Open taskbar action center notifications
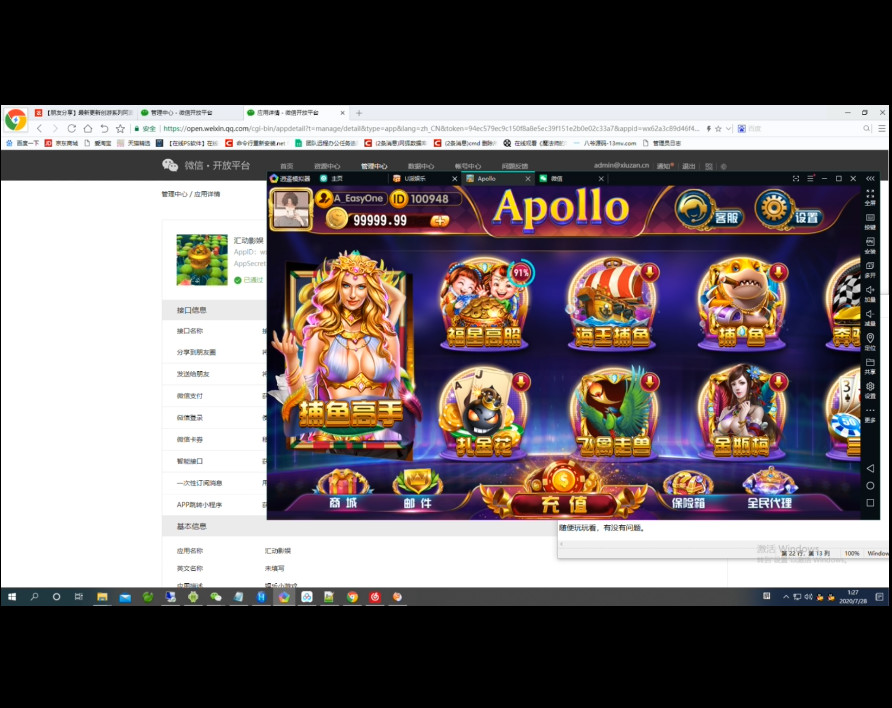Viewport: 892px width, 708px height. (x=879, y=597)
